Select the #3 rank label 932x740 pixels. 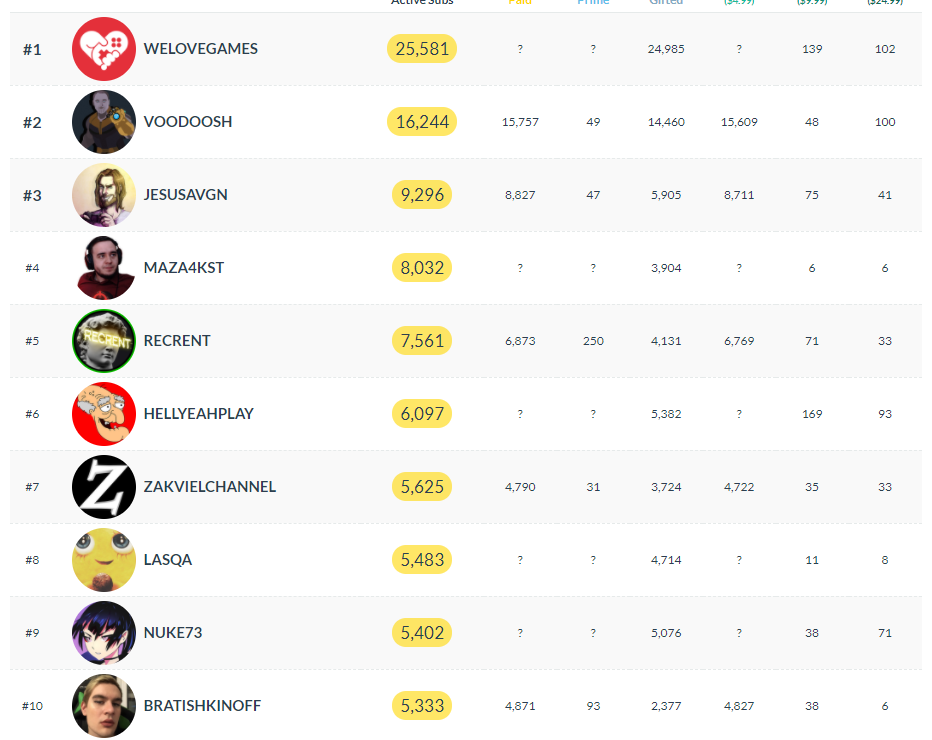coord(32,196)
